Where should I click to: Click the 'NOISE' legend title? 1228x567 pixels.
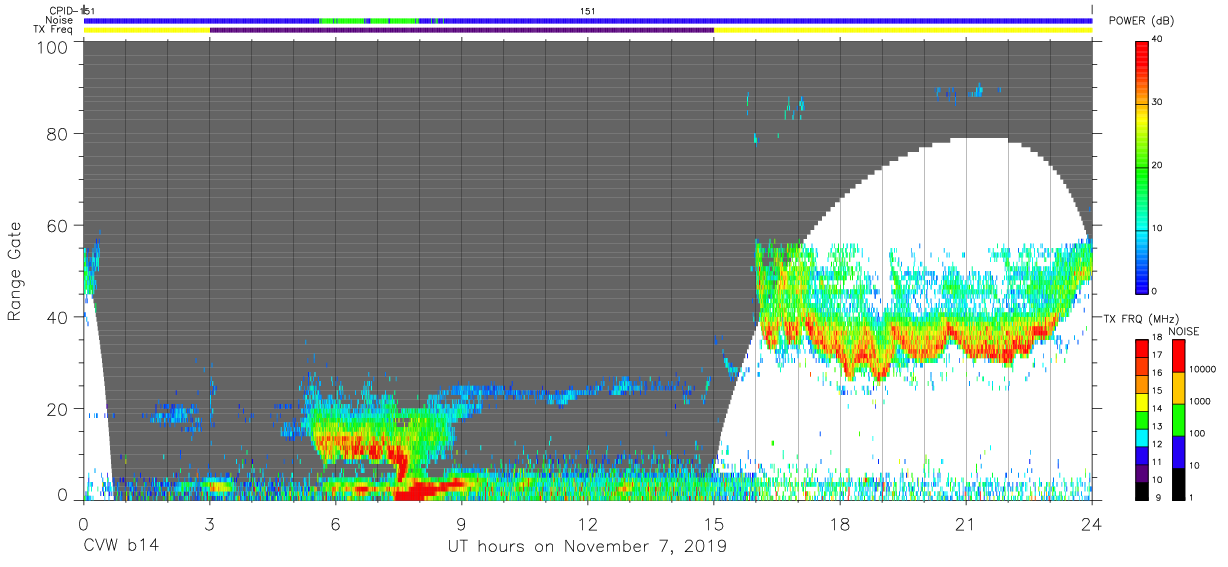[x=1184, y=331]
